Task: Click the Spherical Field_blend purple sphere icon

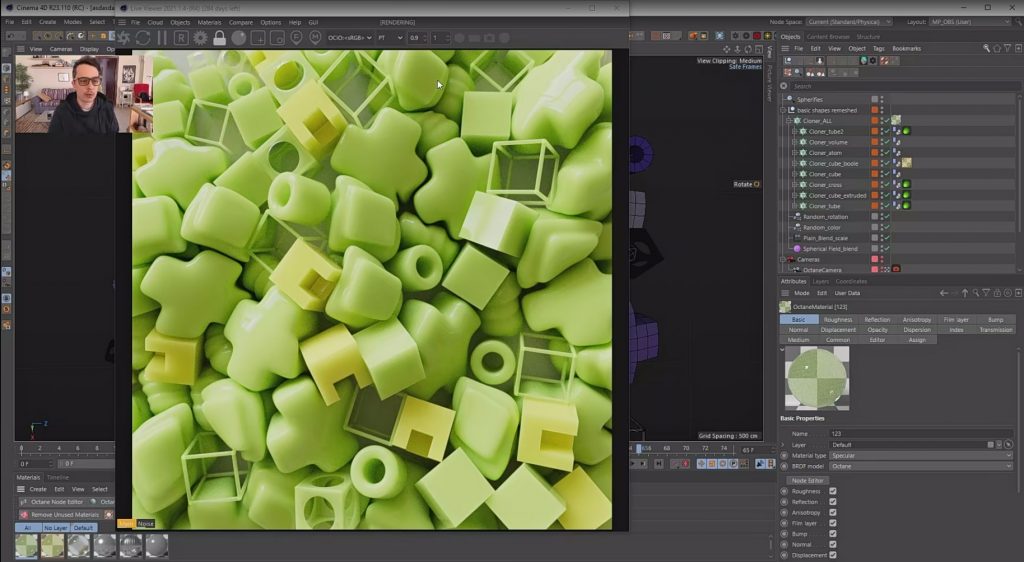Action: click(x=797, y=249)
